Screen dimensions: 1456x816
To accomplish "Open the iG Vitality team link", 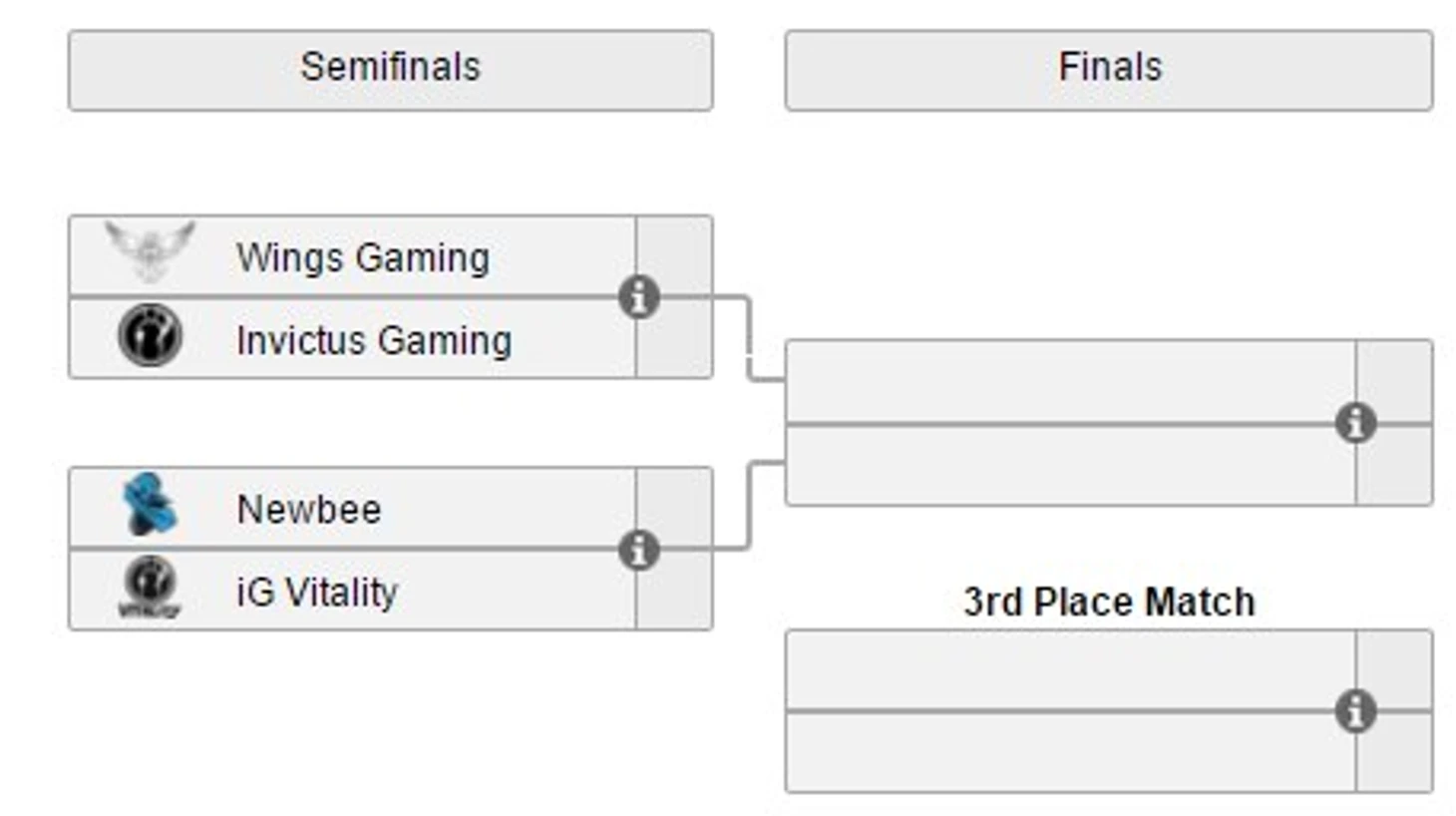I will tap(317, 593).
